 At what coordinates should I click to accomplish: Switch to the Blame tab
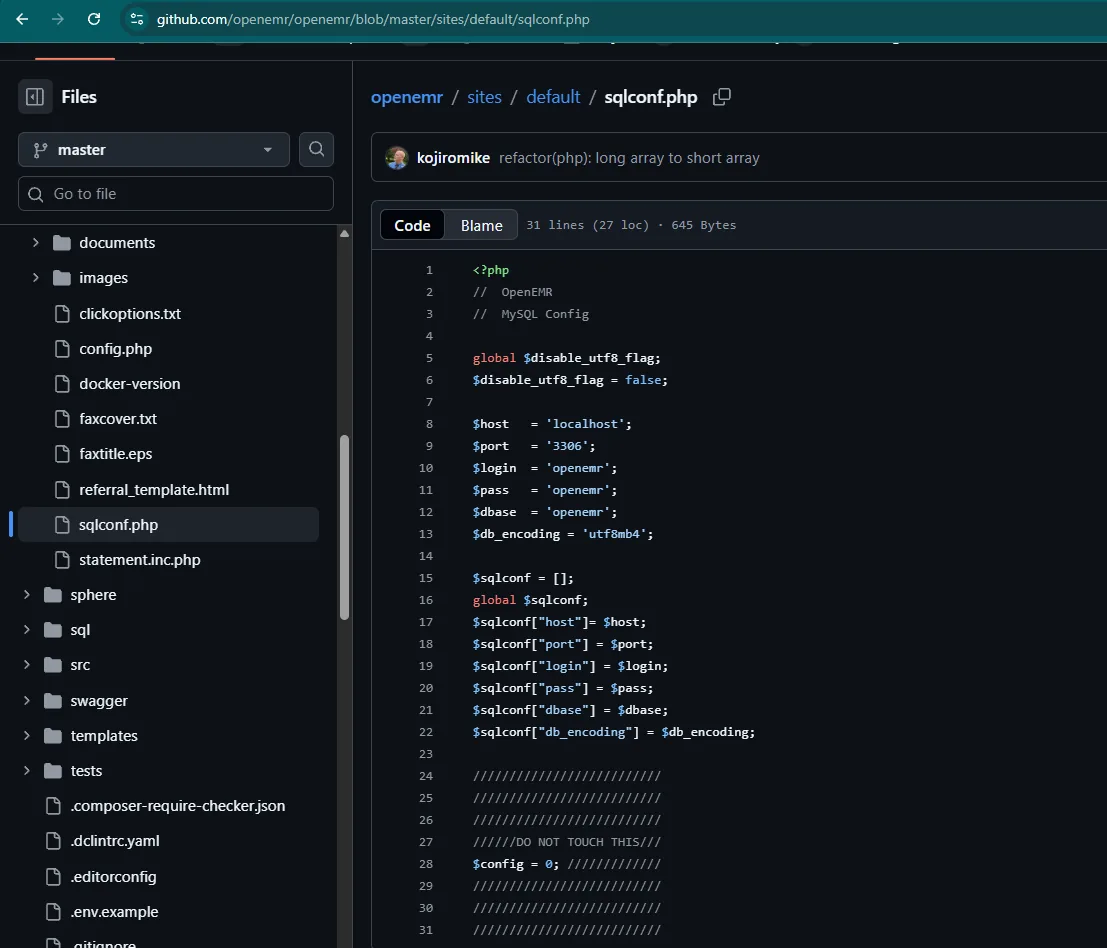click(x=481, y=225)
